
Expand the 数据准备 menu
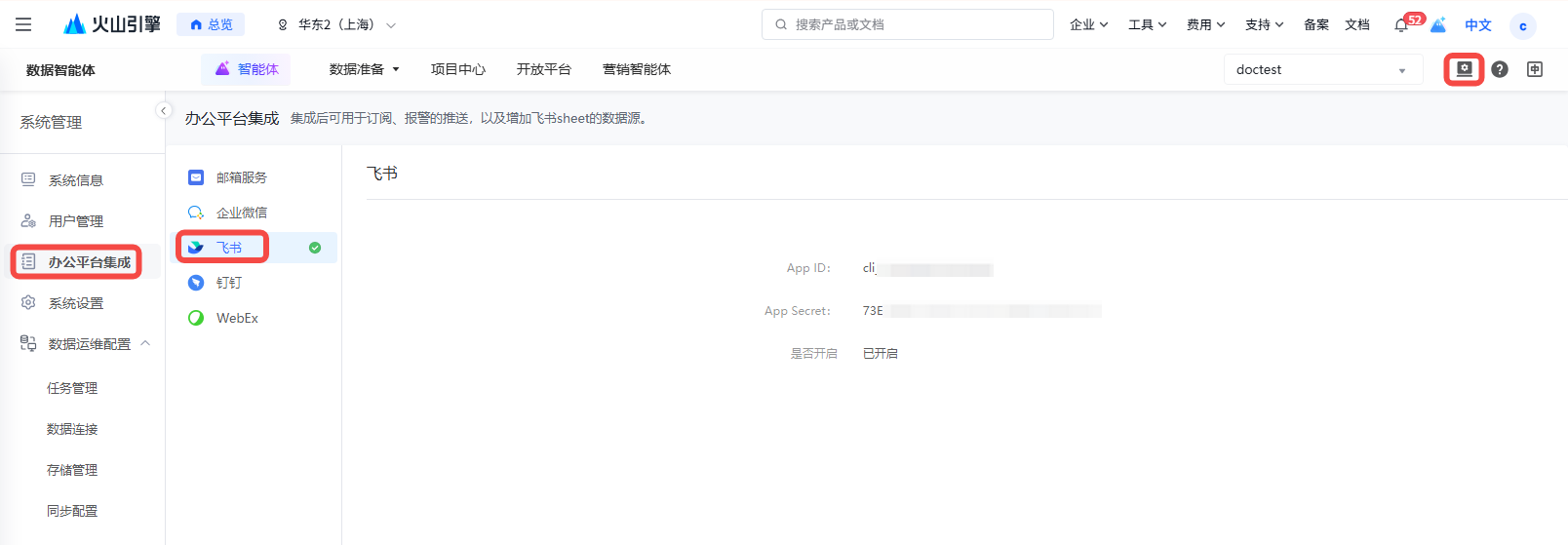click(365, 69)
